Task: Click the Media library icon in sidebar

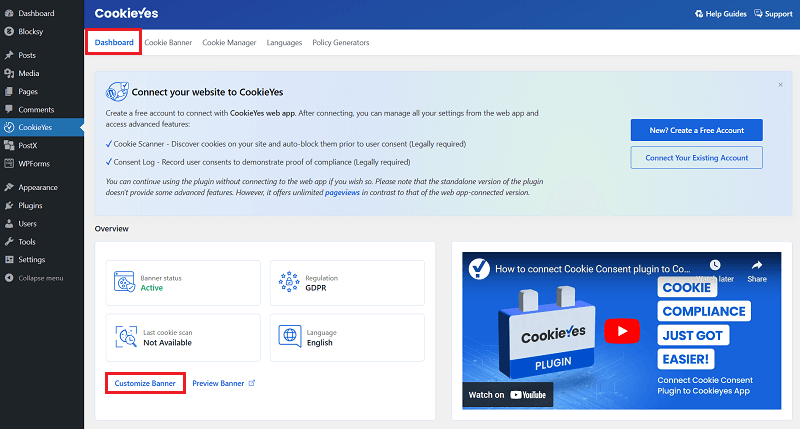Action: coord(9,73)
